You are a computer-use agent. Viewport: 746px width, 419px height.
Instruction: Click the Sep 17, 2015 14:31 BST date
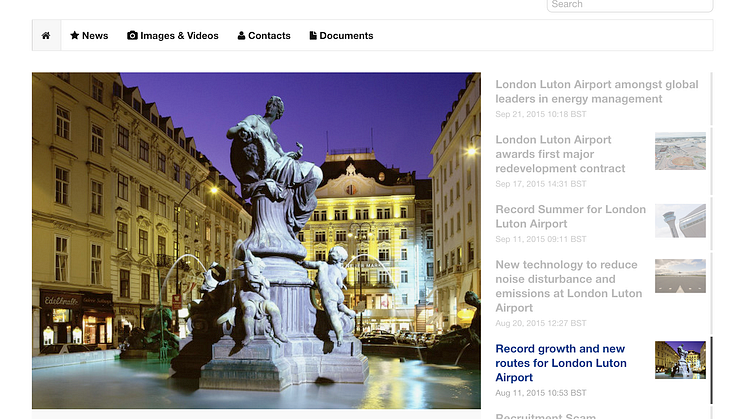[x=541, y=184]
